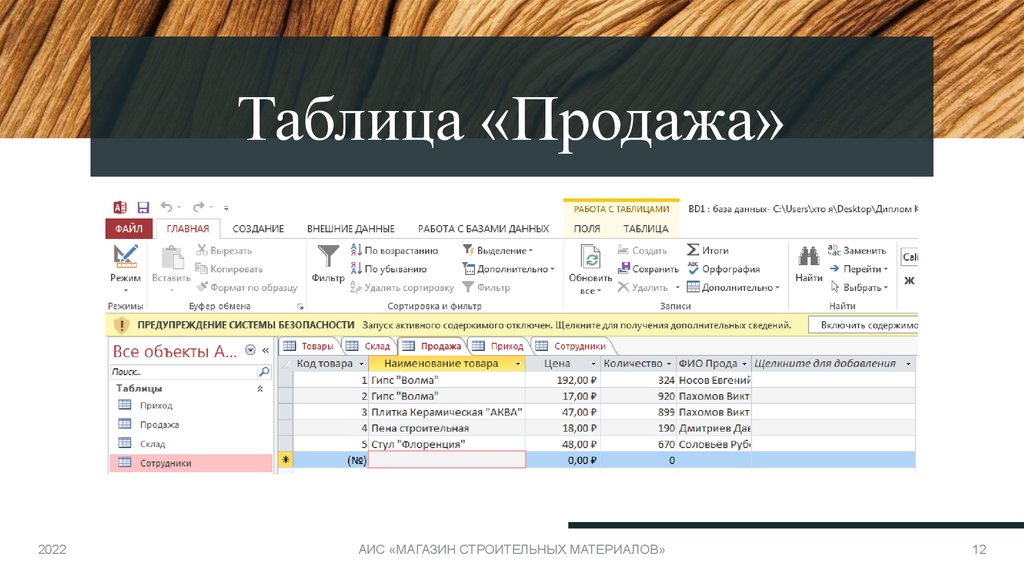The image size is (1024, 574).
Task: Click Копировать command
Action: pyautogui.click(x=229, y=268)
